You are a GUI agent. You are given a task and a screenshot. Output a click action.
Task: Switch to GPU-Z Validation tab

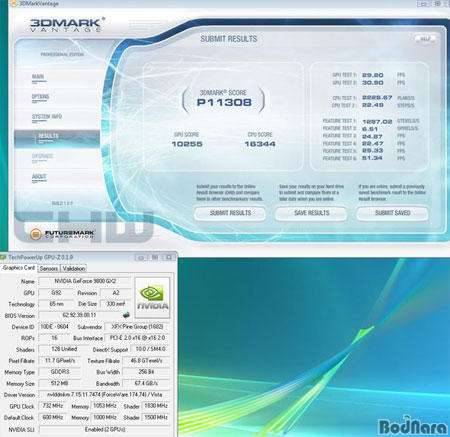point(74,268)
